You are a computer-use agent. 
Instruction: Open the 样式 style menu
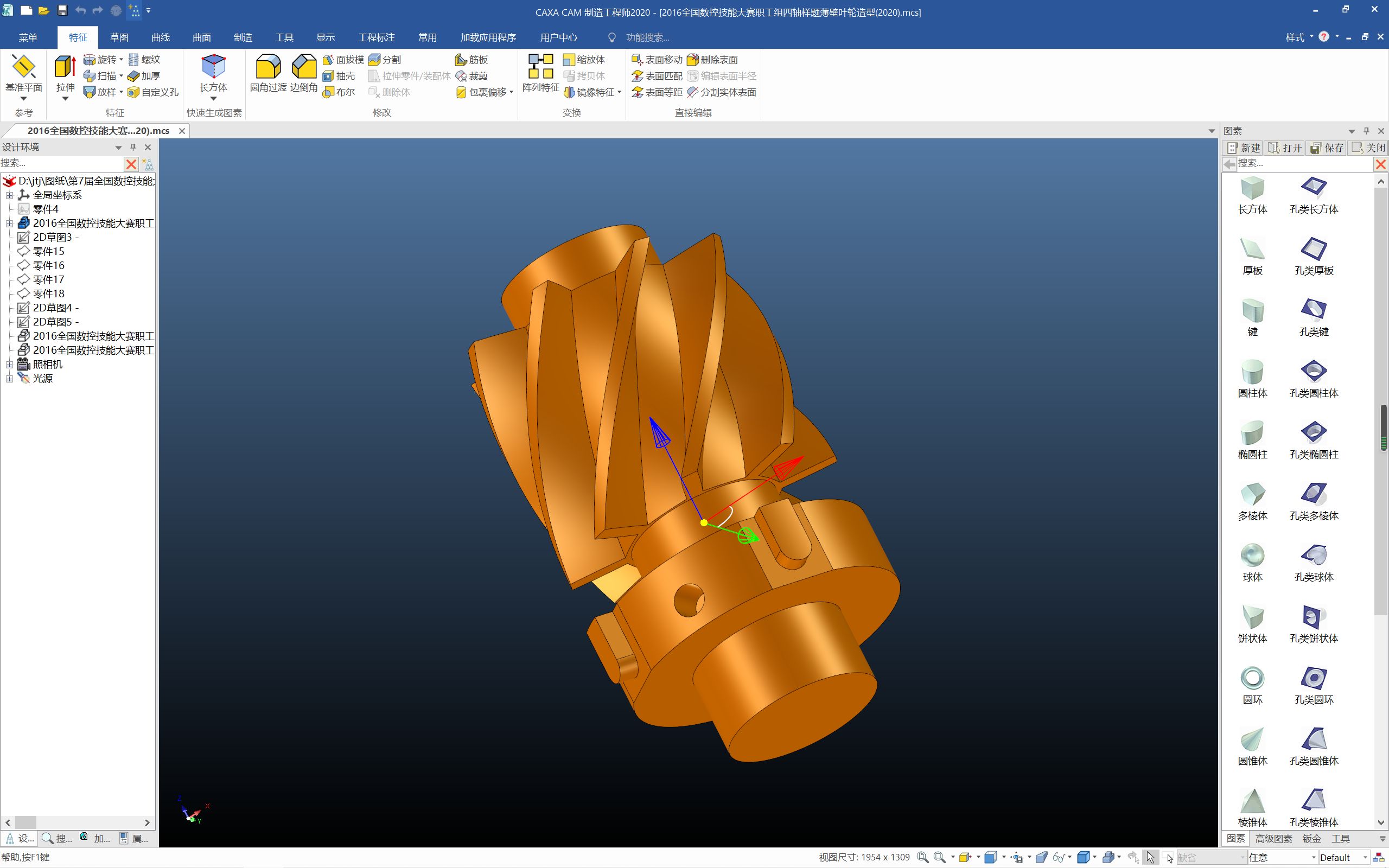pos(1298,37)
